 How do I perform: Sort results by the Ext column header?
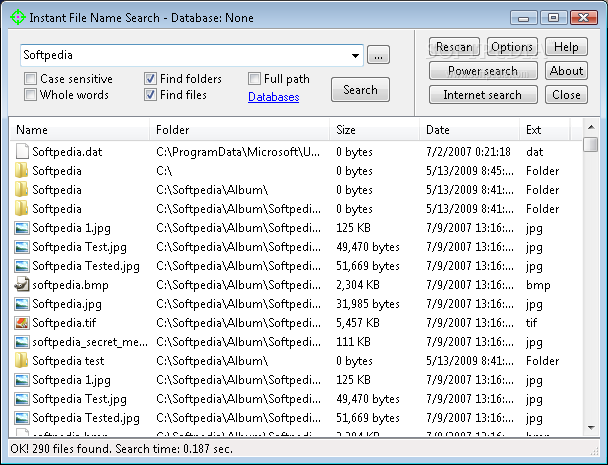545,130
